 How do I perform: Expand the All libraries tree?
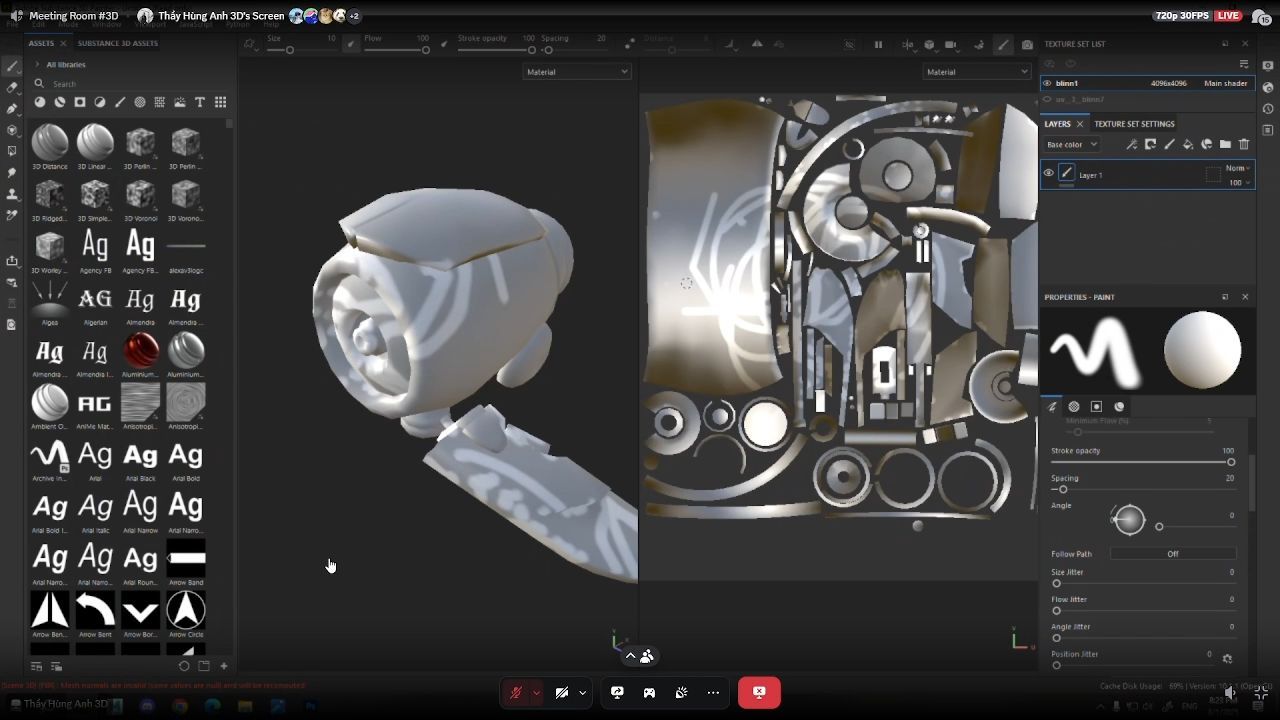(38, 65)
